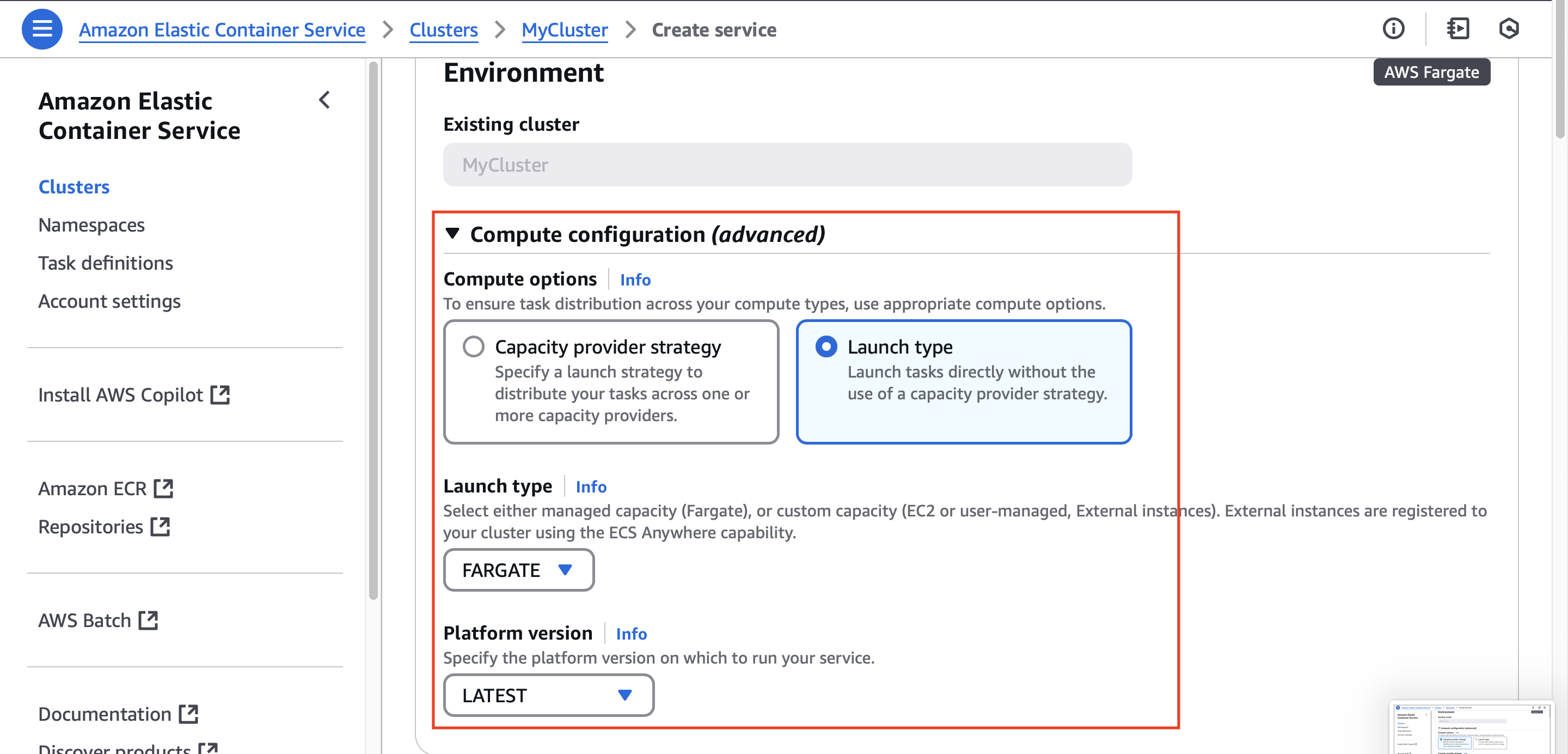The width and height of the screenshot is (1568, 754).
Task: Open the hamburger navigation menu
Action: coord(42,29)
